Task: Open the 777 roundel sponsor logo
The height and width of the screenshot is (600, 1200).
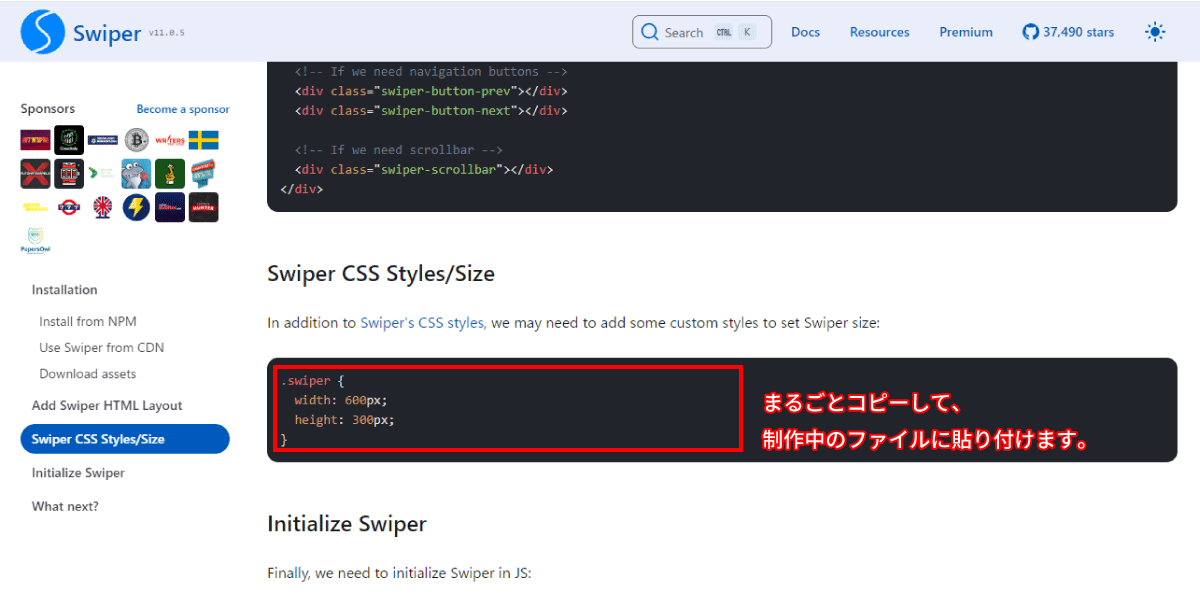Action: pyautogui.click(x=69, y=207)
